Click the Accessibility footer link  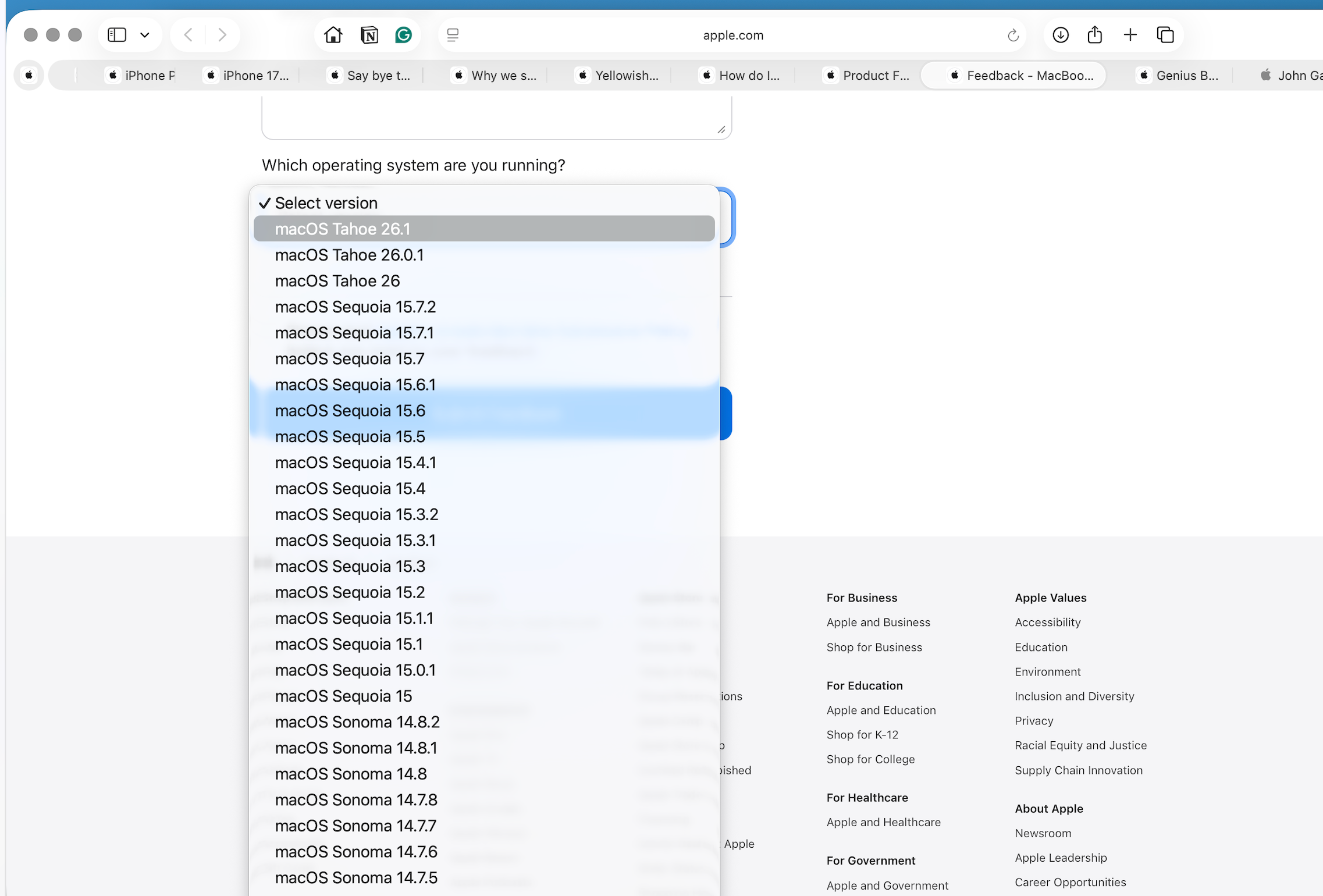pos(1047,622)
